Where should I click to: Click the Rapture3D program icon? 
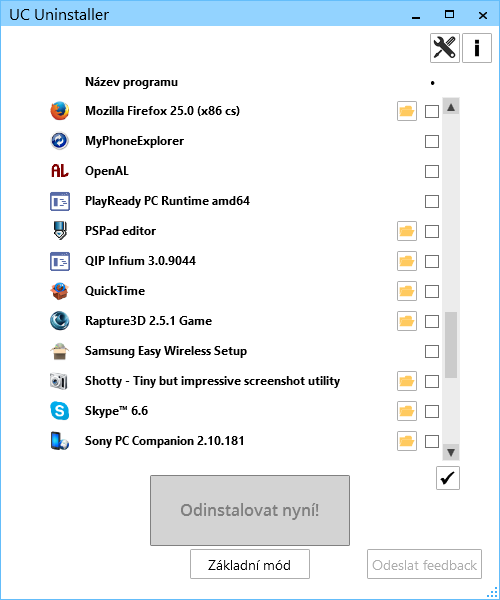click(x=60, y=321)
